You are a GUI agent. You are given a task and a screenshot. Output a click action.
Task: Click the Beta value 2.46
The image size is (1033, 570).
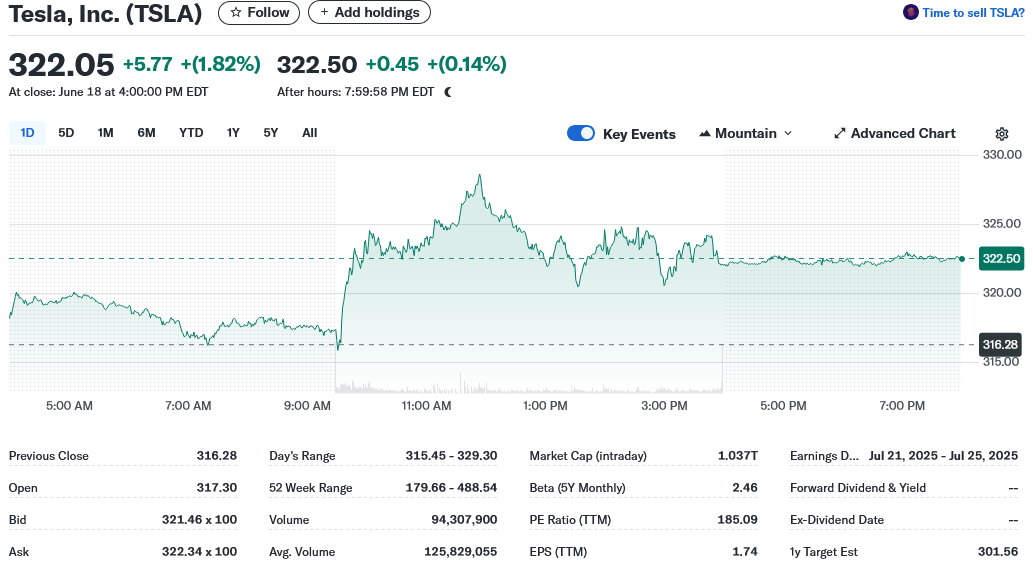(x=745, y=488)
